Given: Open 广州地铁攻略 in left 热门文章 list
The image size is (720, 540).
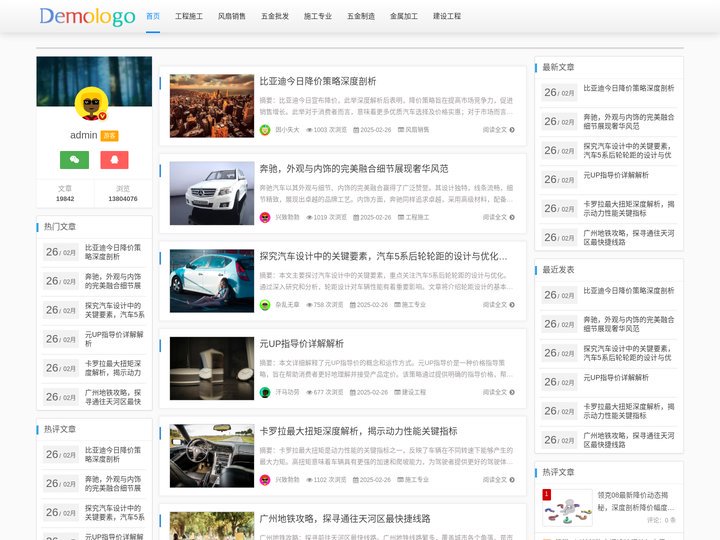Looking at the screenshot, I should (113, 397).
